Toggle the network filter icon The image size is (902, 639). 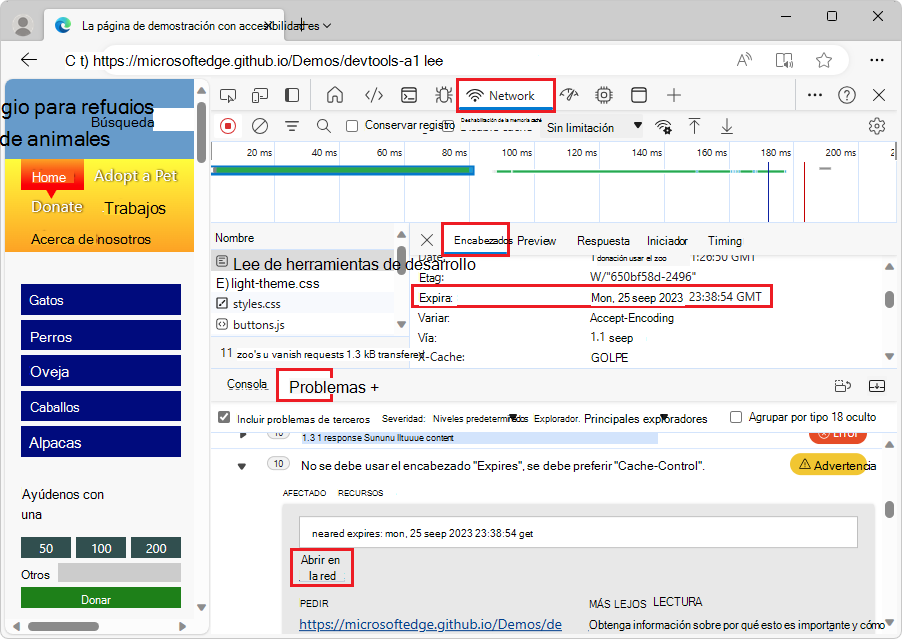[292, 125]
